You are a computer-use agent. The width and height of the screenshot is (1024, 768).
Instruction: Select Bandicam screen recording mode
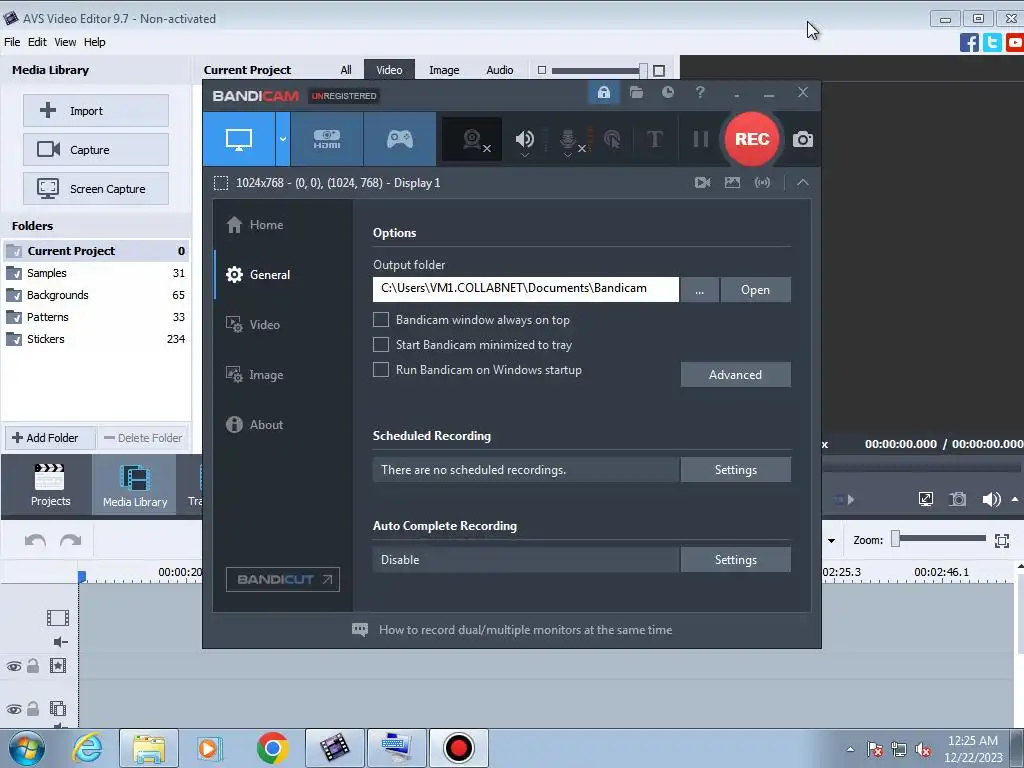tap(238, 139)
